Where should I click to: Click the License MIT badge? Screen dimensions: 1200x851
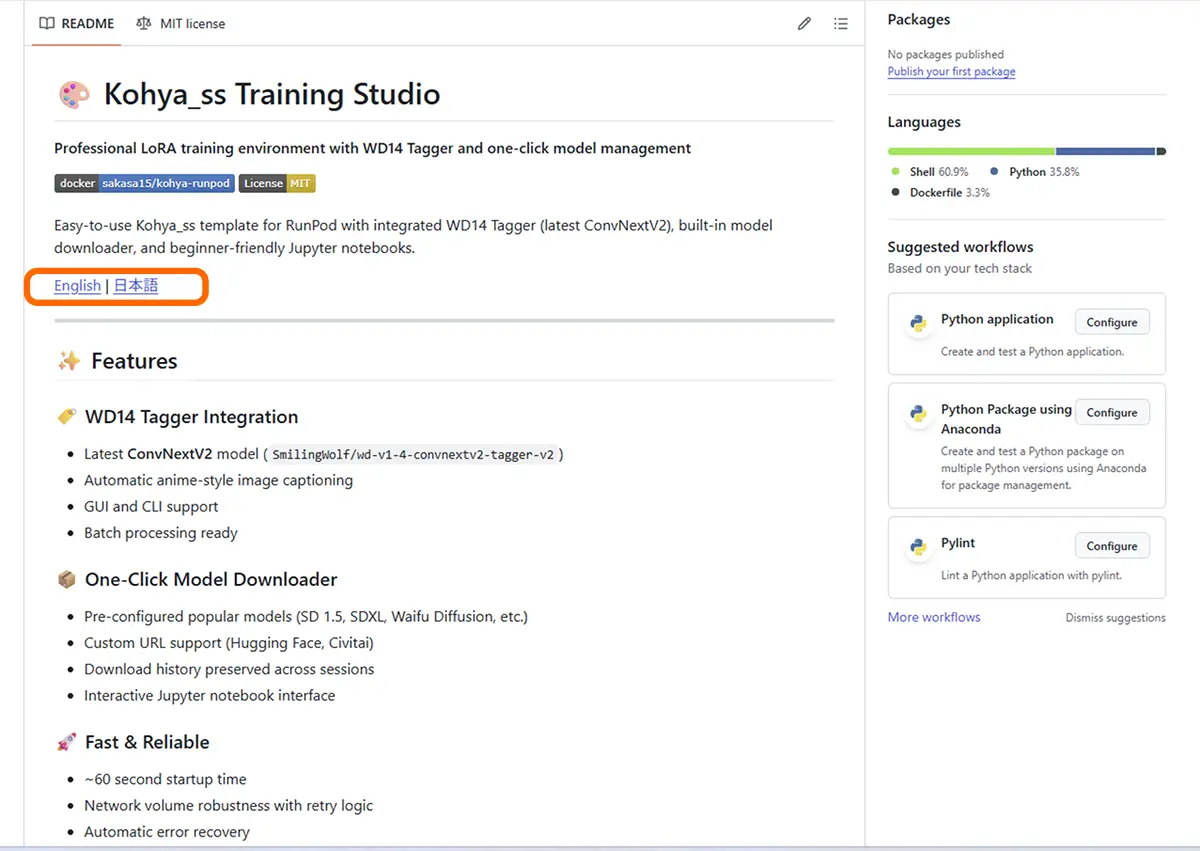pos(277,183)
